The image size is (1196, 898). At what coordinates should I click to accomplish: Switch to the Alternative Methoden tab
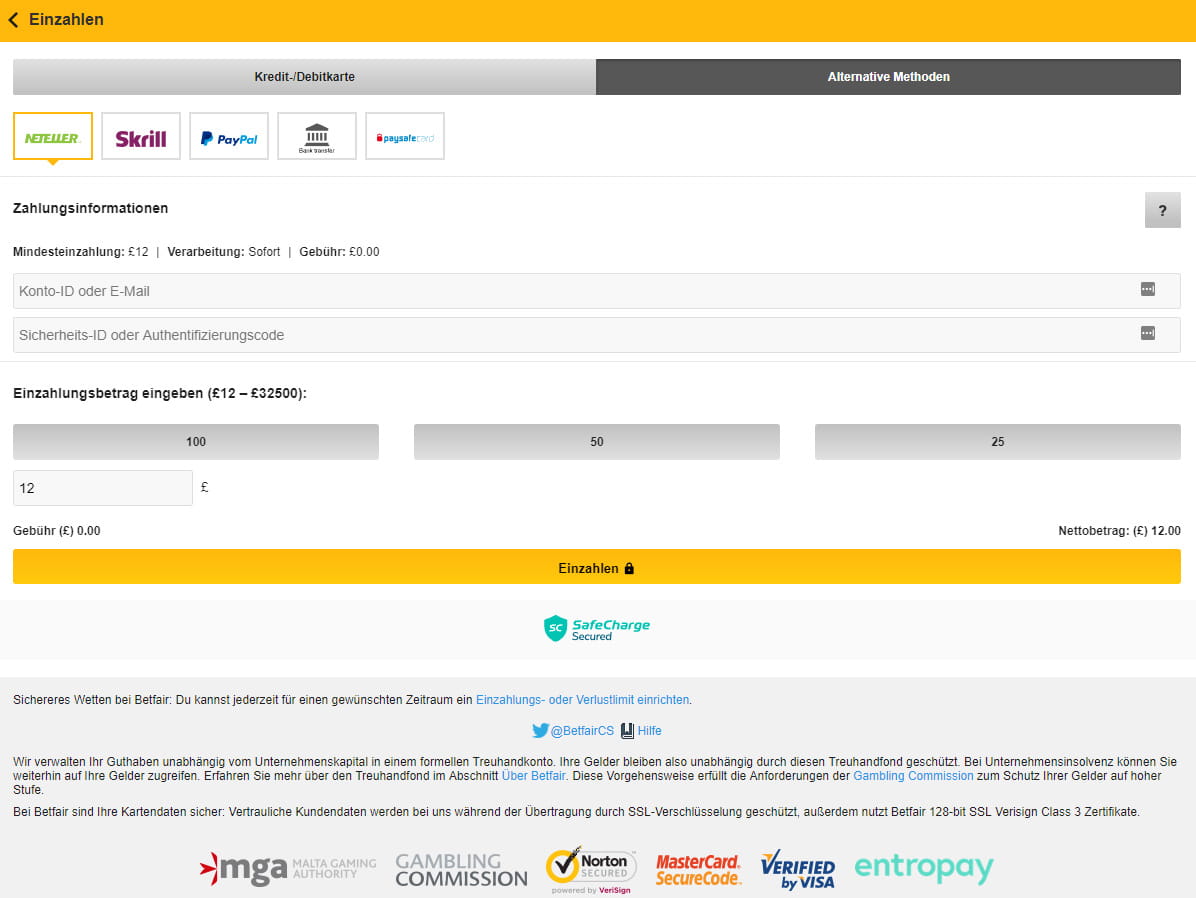(x=889, y=77)
